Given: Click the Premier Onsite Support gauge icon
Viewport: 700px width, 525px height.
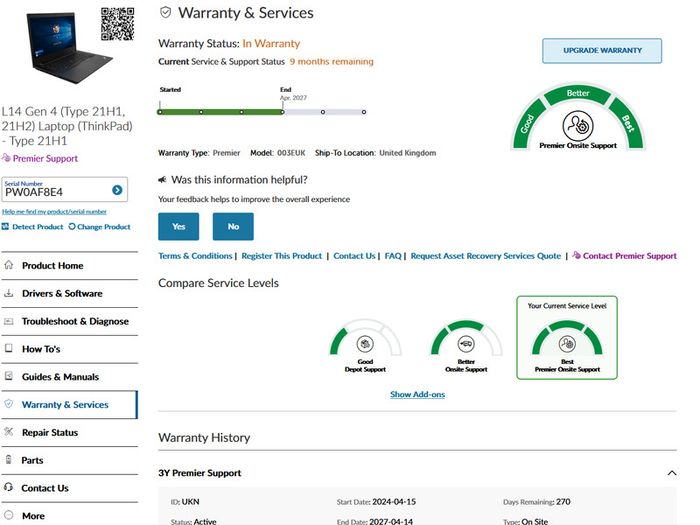Looking at the screenshot, I should (x=578, y=126).
